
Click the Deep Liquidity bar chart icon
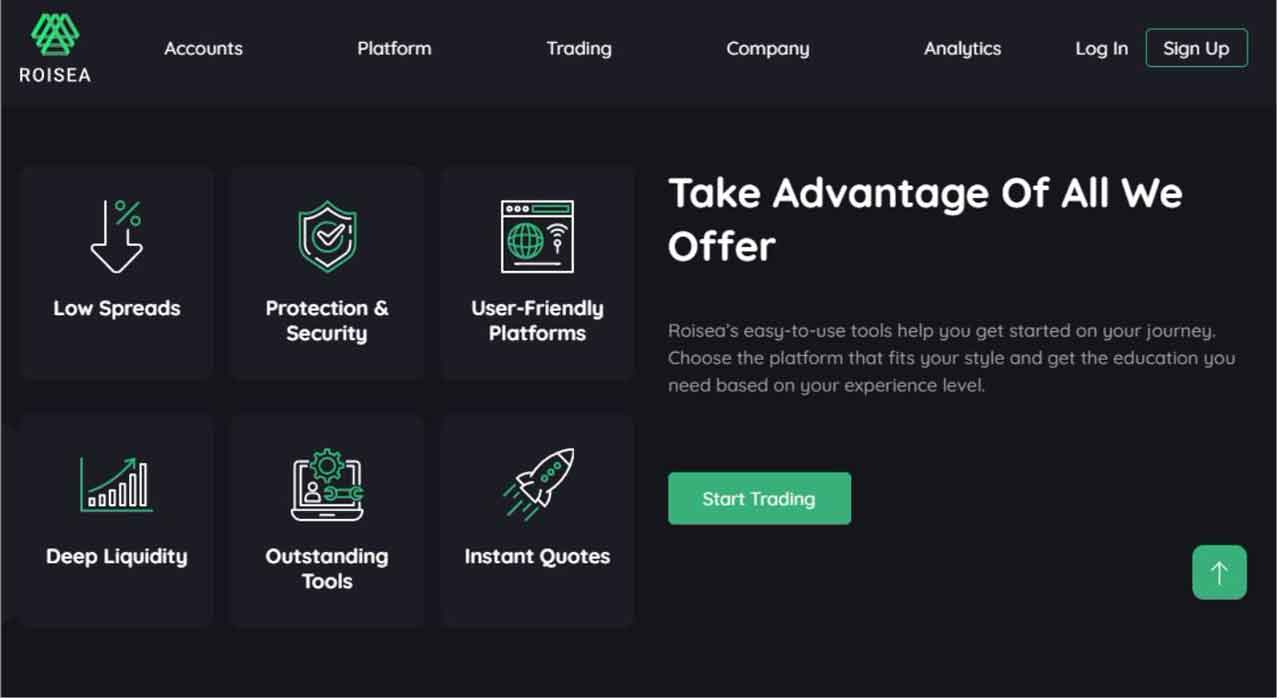click(x=116, y=484)
